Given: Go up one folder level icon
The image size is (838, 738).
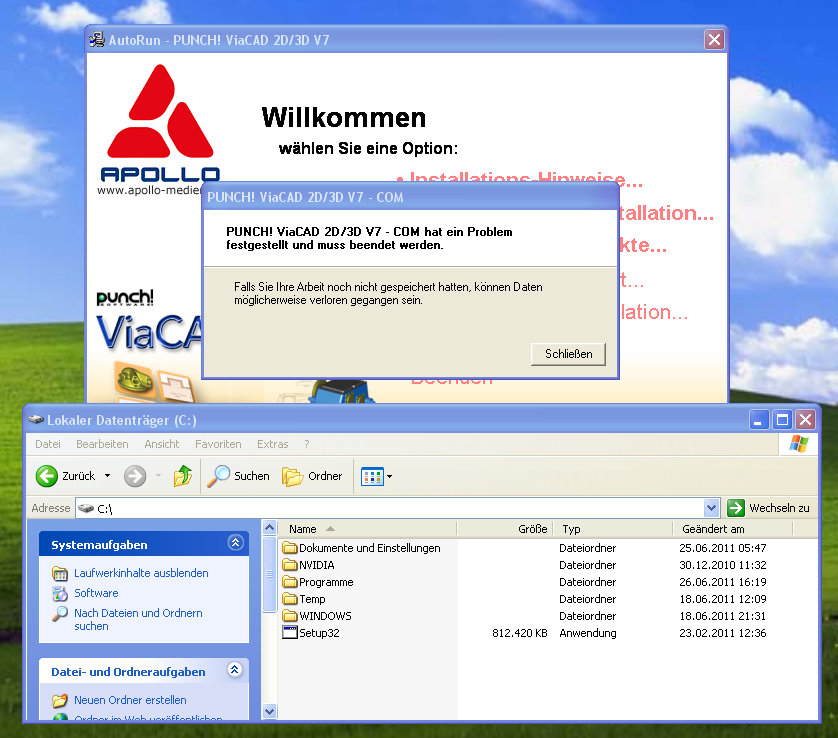Looking at the screenshot, I should point(183,476).
